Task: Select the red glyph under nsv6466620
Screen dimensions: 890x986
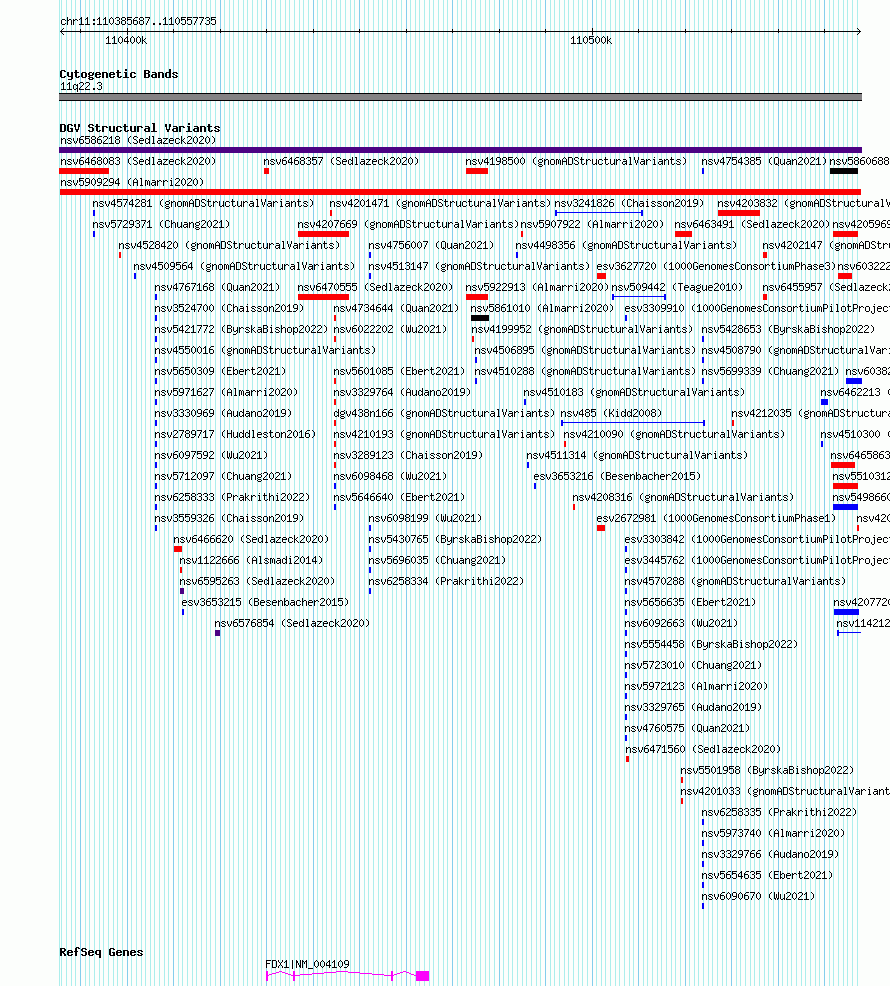Action: click(x=178, y=549)
